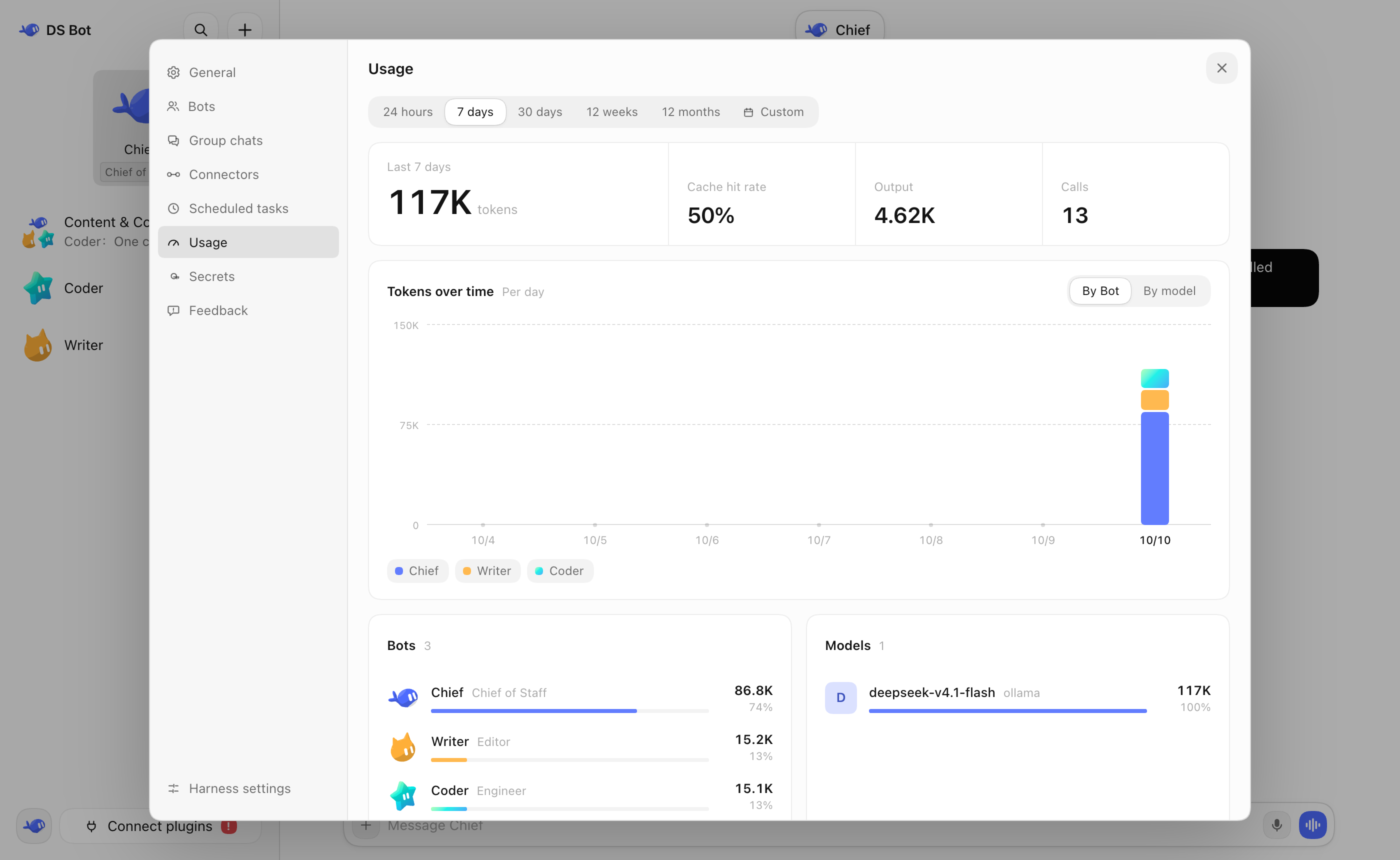The height and width of the screenshot is (860, 1400).
Task: Open the Bots settings section
Action: [x=248, y=106]
